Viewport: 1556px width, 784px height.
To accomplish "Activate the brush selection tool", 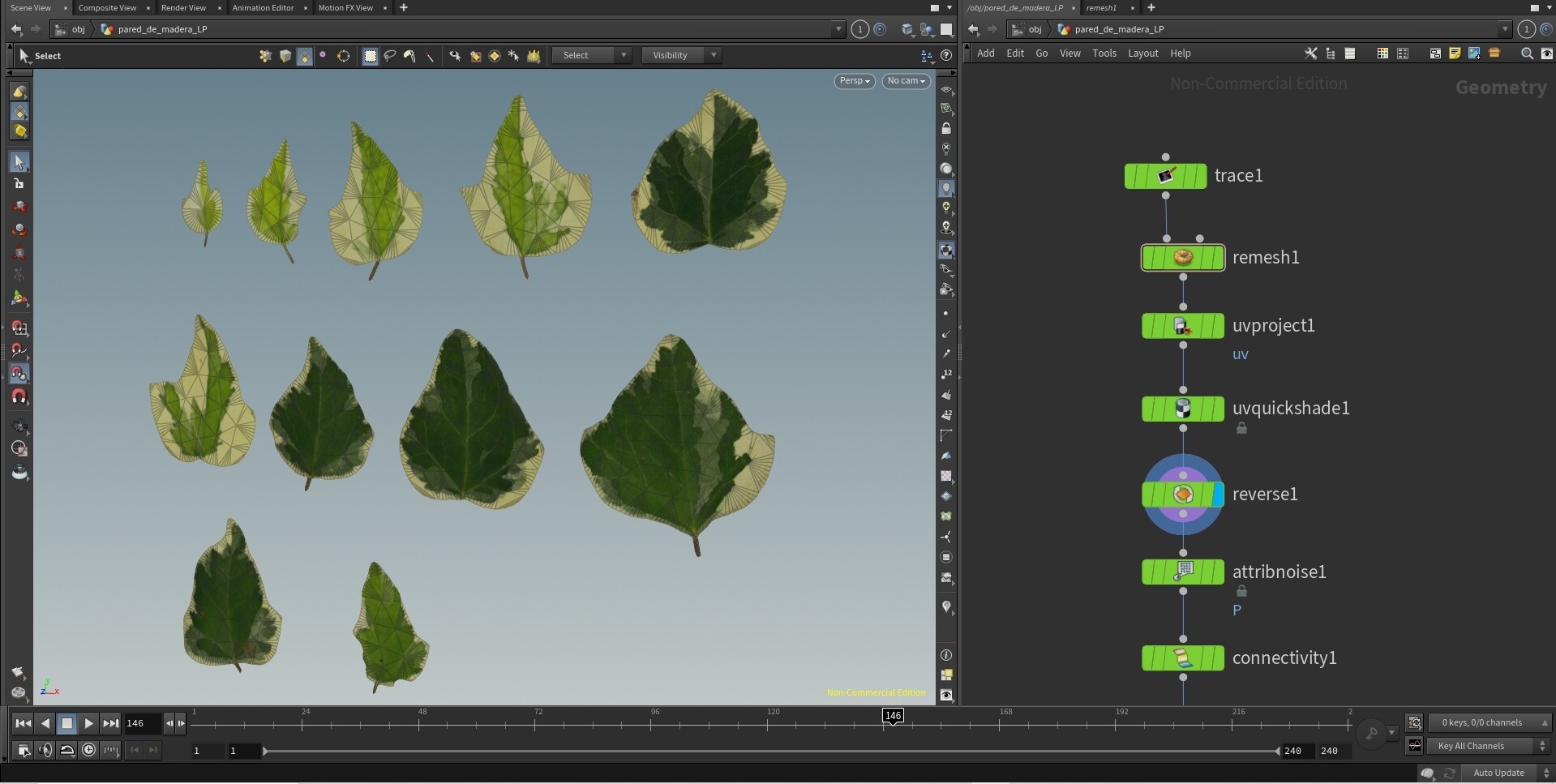I will [409, 55].
